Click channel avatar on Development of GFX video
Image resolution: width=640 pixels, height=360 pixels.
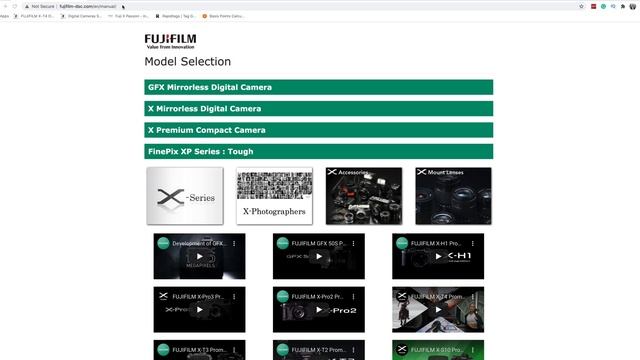[x=163, y=243]
